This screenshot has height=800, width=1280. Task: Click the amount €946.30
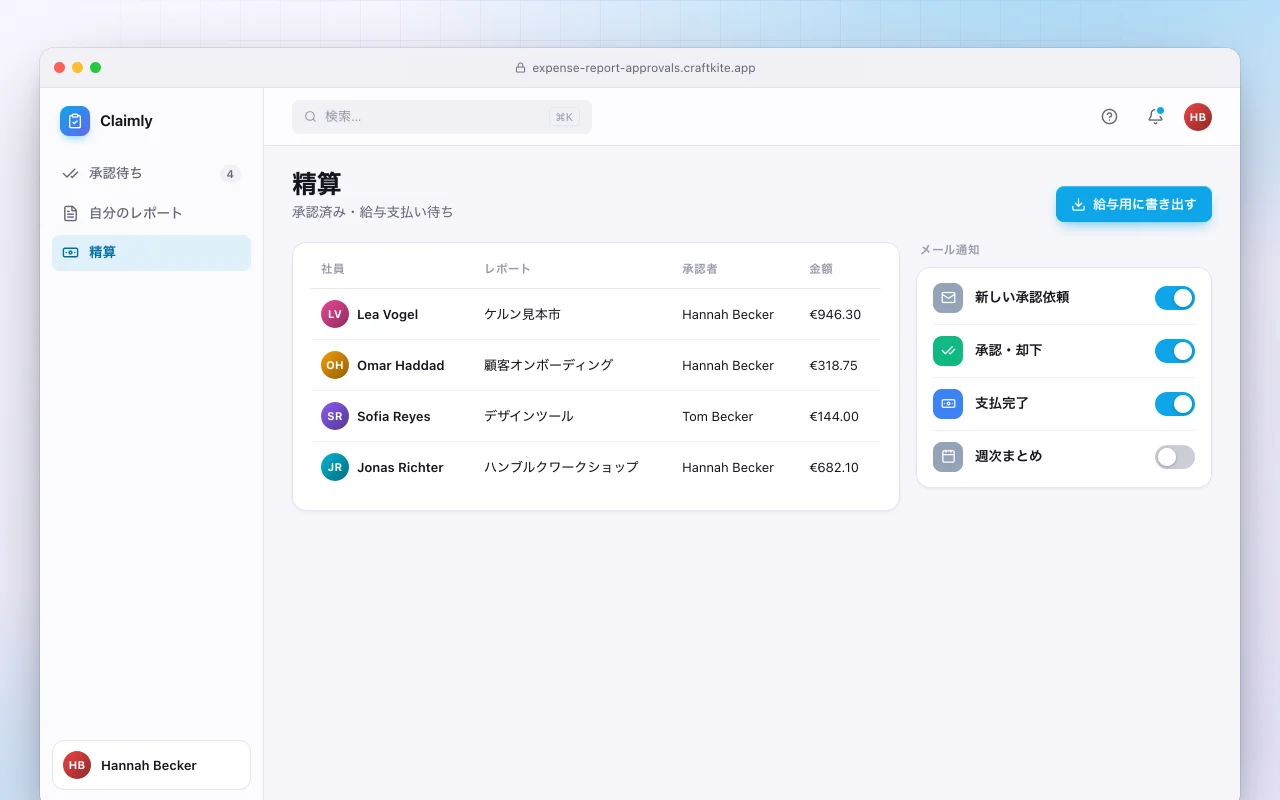[x=835, y=314]
